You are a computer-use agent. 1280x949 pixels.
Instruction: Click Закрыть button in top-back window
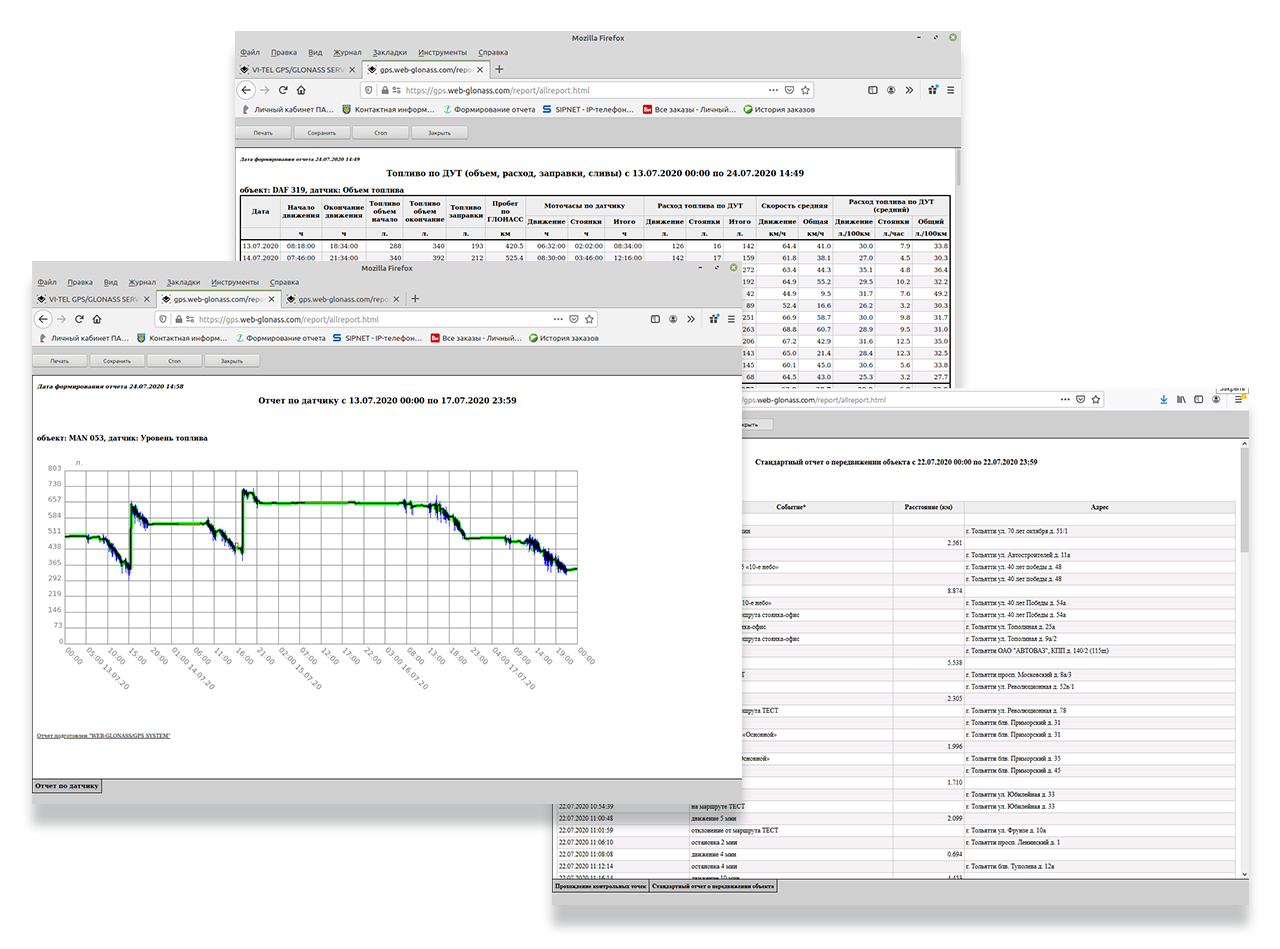coord(439,132)
